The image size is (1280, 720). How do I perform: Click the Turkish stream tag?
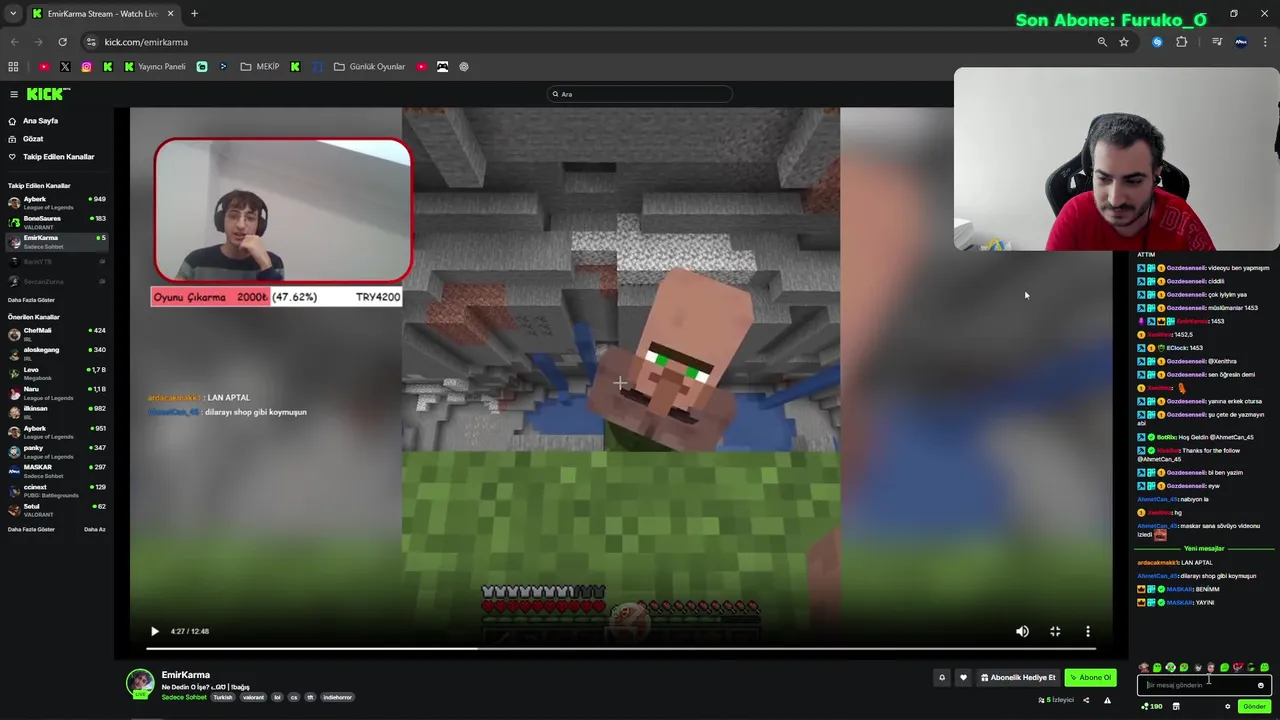click(222, 697)
